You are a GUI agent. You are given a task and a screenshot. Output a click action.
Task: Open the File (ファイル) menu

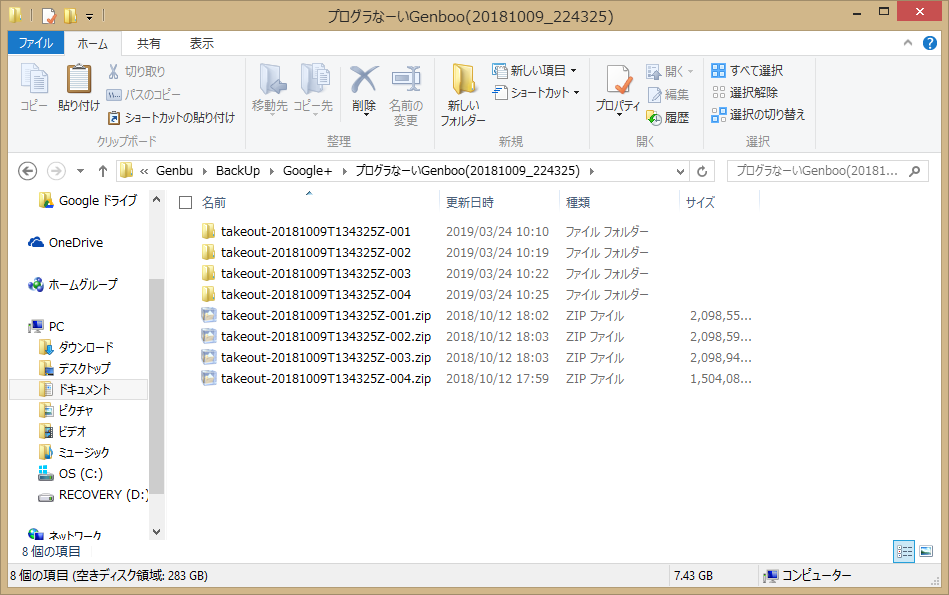tap(36, 44)
